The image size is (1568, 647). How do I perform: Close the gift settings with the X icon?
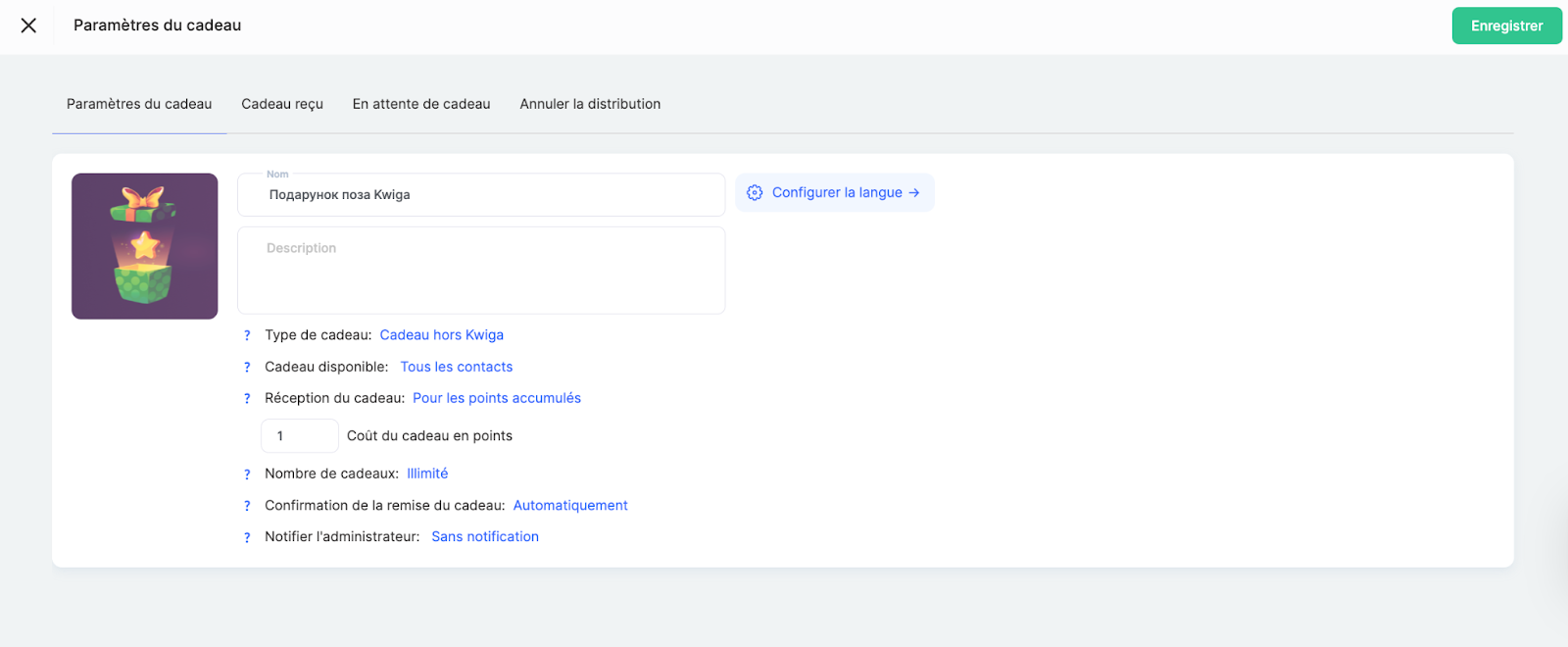(28, 25)
